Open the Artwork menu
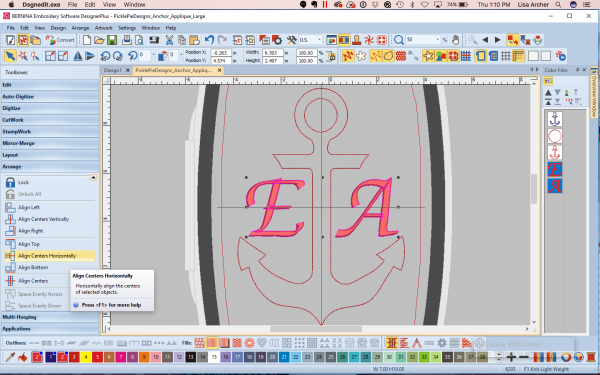 coord(104,28)
